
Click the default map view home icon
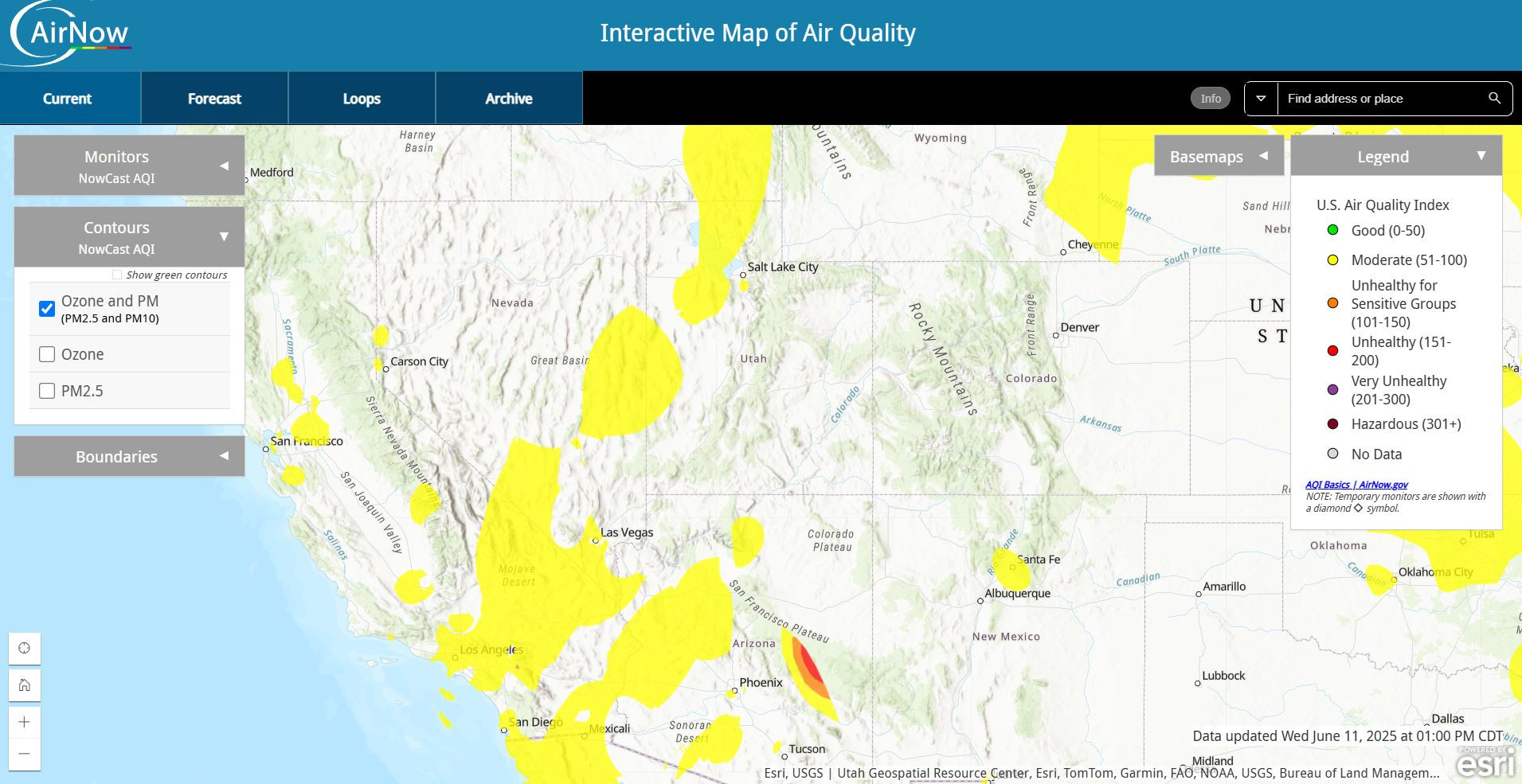(25, 685)
